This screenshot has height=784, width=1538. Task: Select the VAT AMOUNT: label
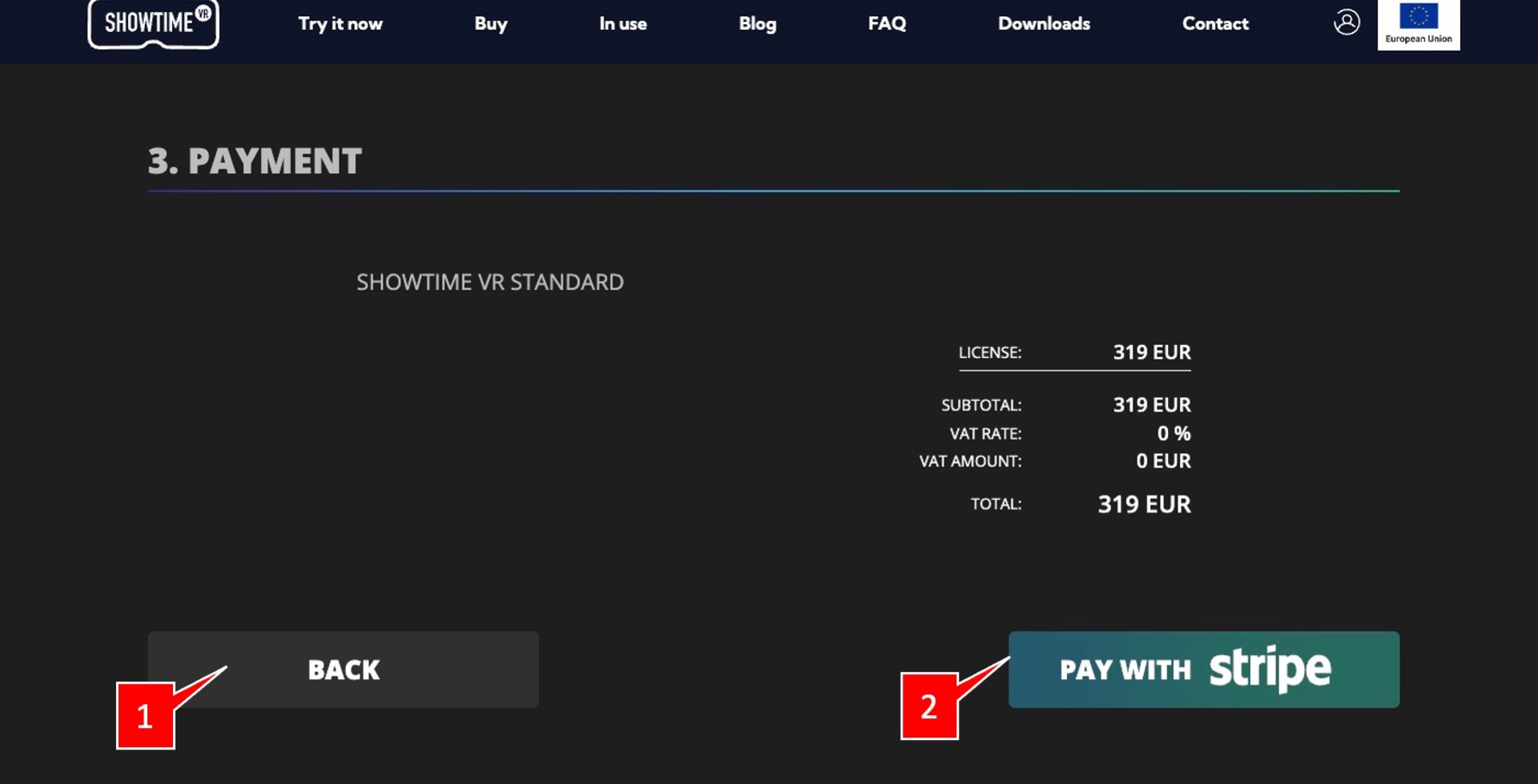pos(970,461)
